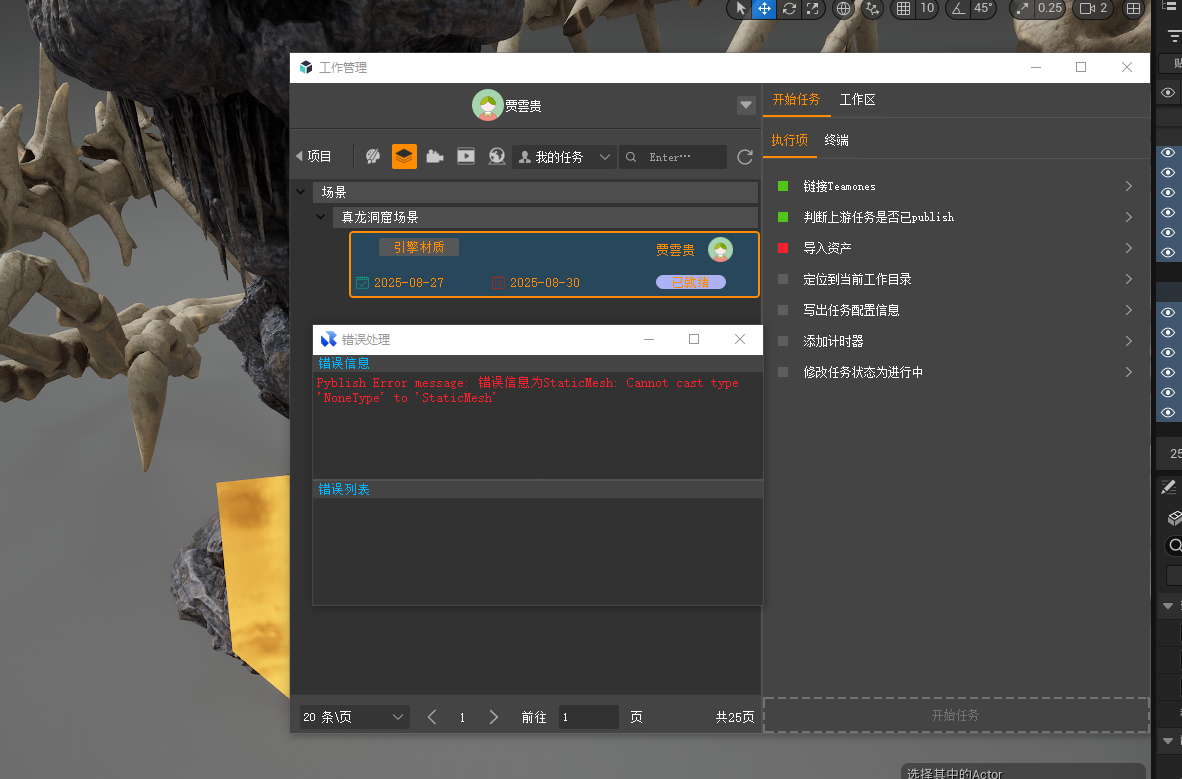This screenshot has width=1182, height=779.
Task: Select the translate (move) tool in viewport
Action: click(x=764, y=9)
